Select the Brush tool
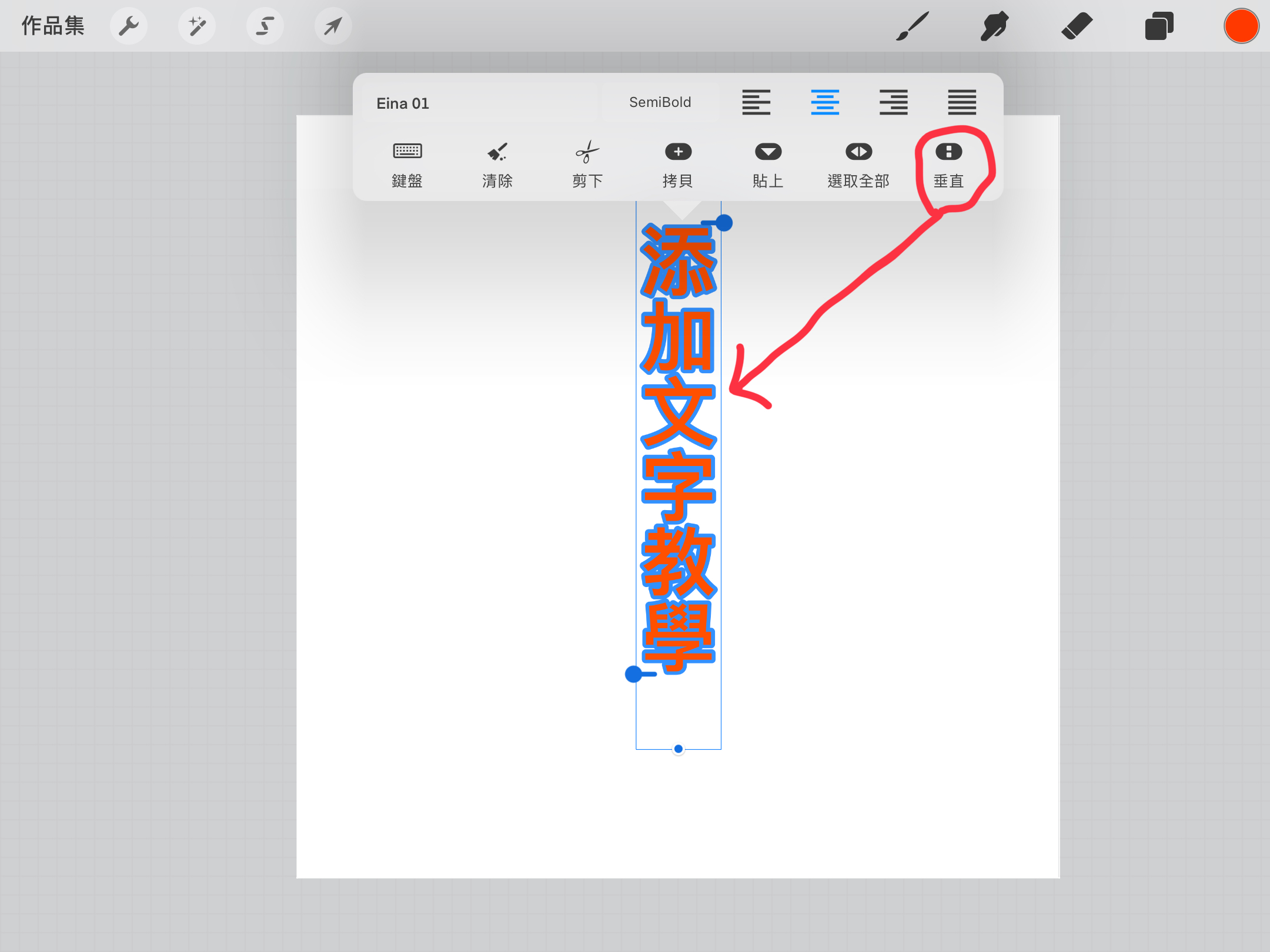Image resolution: width=1270 pixels, height=952 pixels. pyautogui.click(x=913, y=26)
